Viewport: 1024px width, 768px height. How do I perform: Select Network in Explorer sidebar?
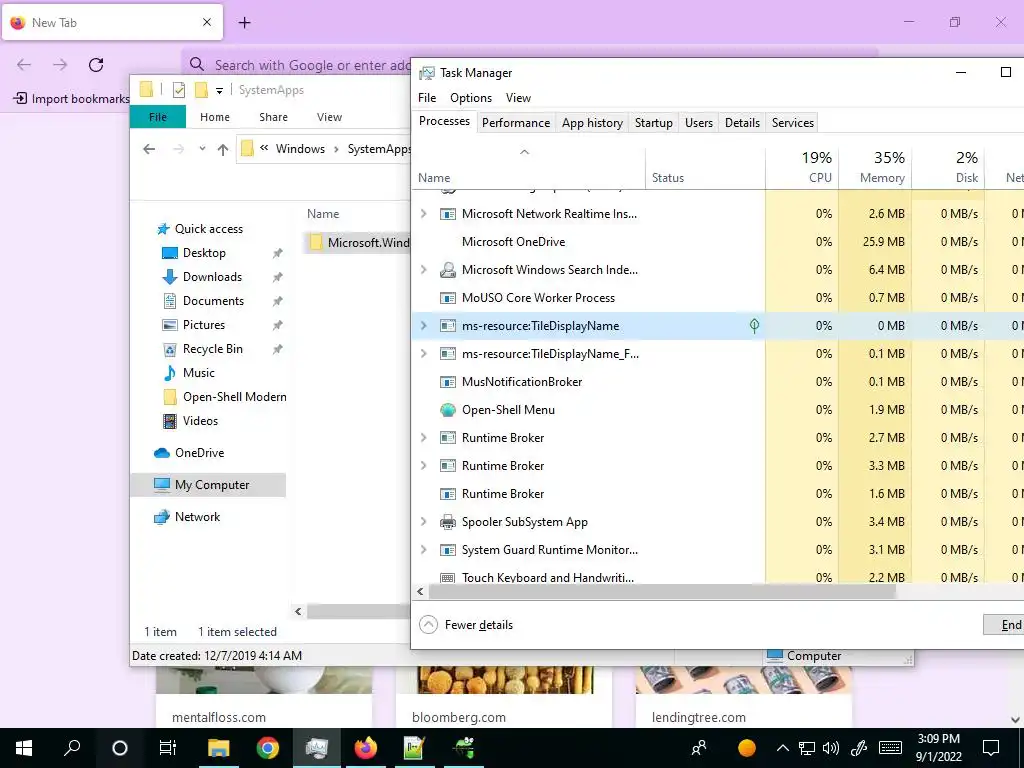point(197,517)
